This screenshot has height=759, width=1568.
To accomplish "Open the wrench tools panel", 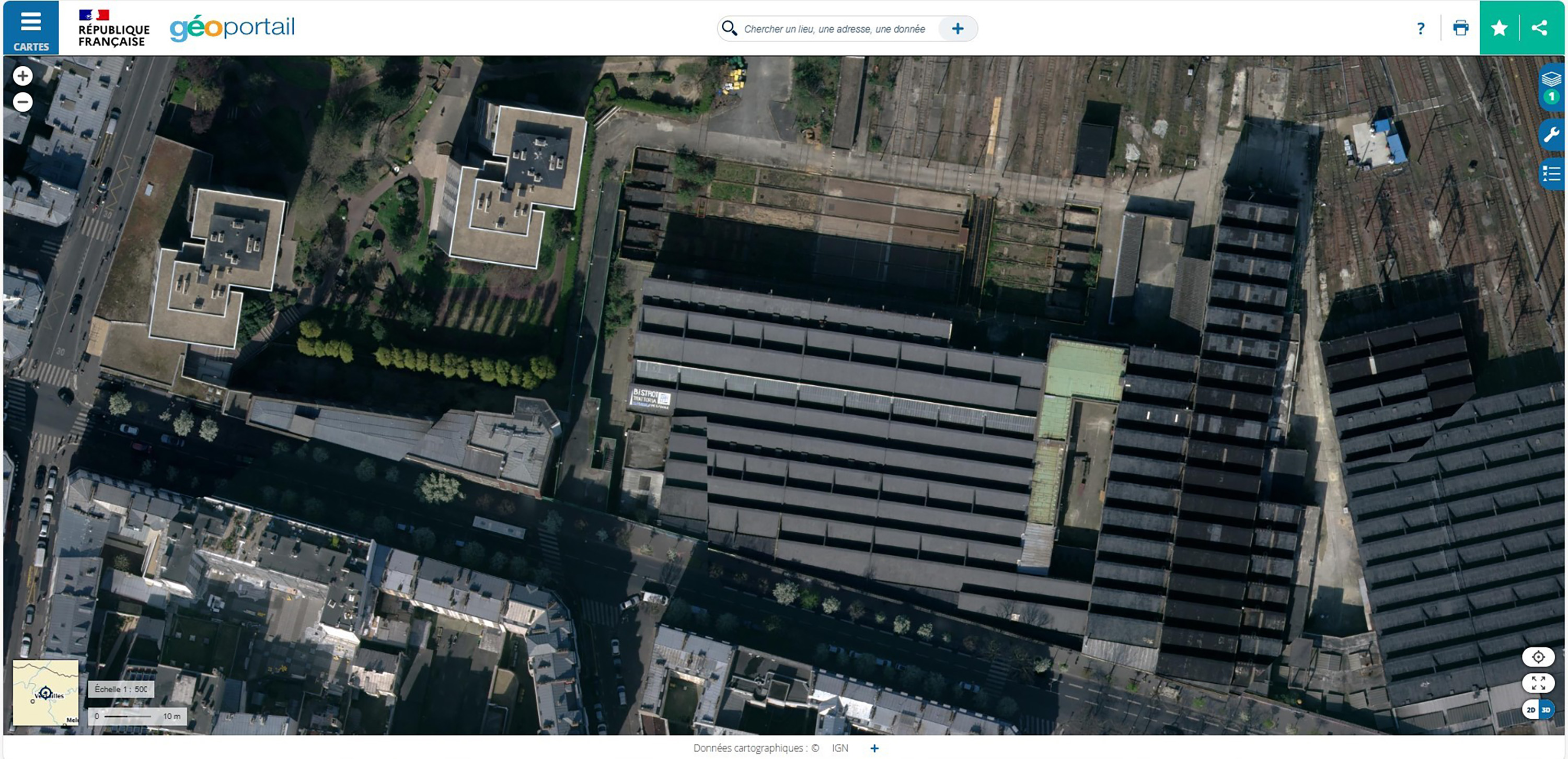I will click(1551, 134).
